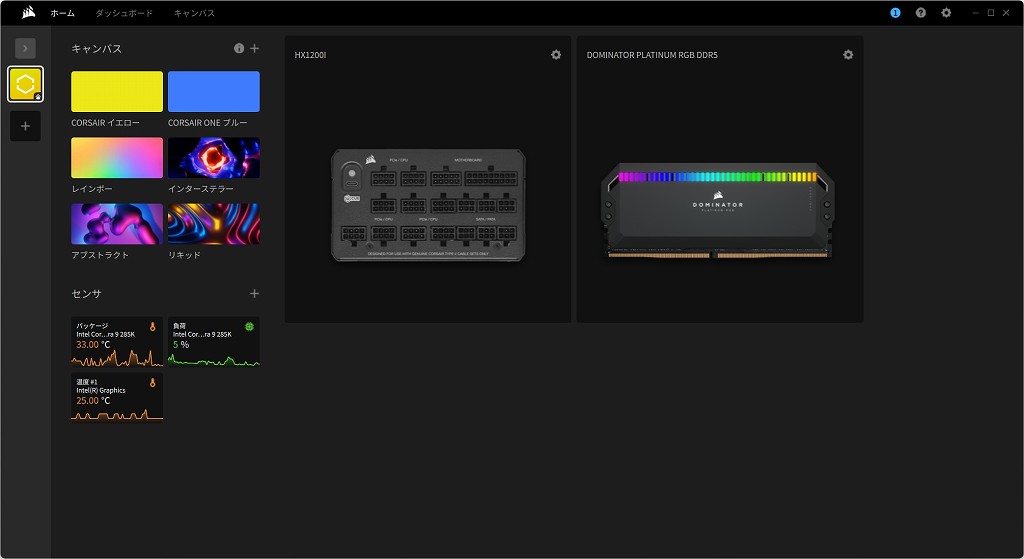Maximize the iCUE window
The height and width of the screenshot is (559, 1024).
991,12
